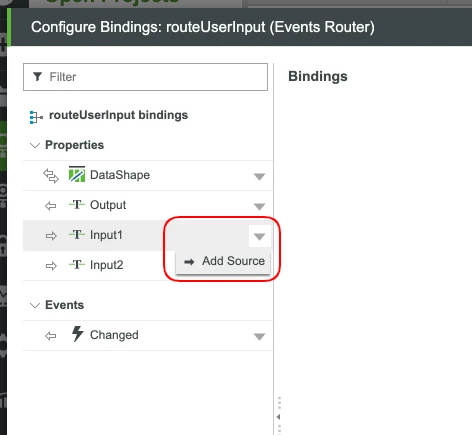Collapse the Events section
The image size is (472, 435).
35,305
